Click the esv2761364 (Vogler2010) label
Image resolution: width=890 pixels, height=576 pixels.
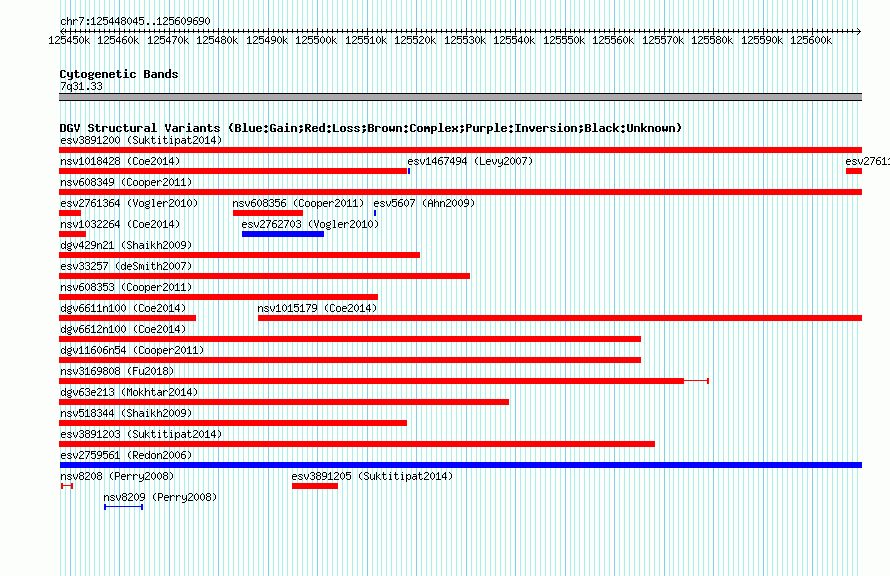129,203
